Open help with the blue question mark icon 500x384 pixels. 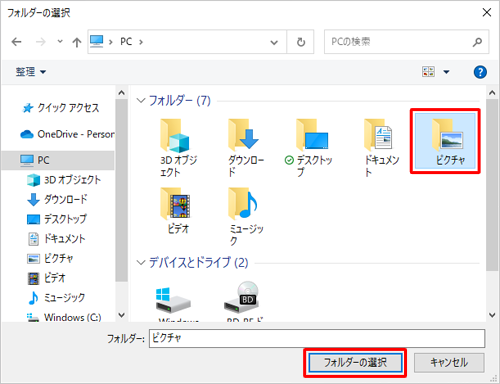[x=480, y=72]
